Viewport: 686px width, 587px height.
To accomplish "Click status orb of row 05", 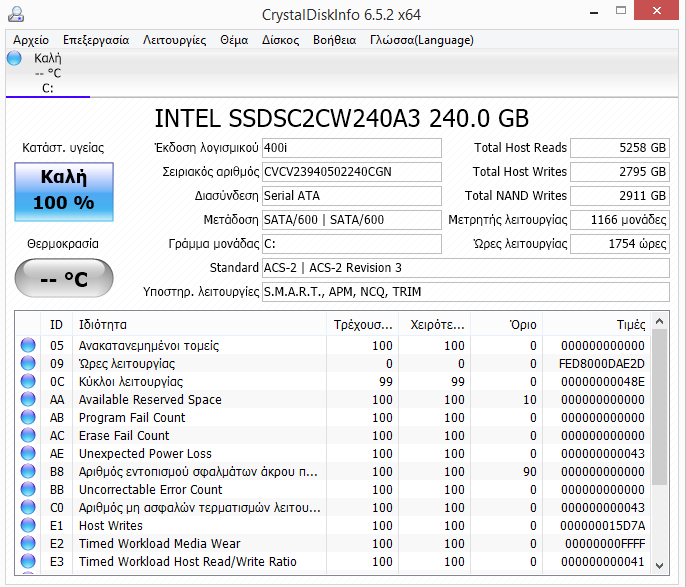I will [28, 345].
